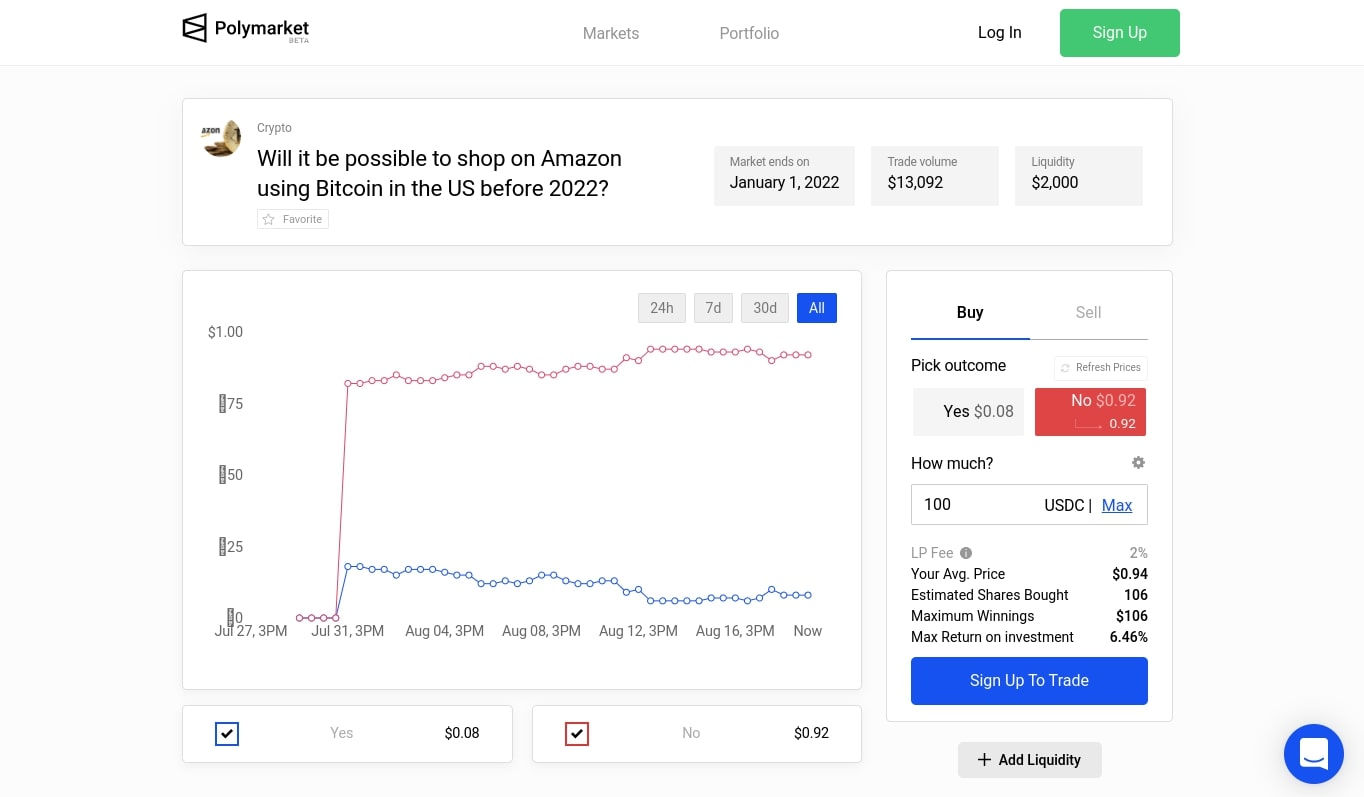This screenshot has width=1364, height=797.
Task: Click the Amazon market thumbnail image
Action: [x=221, y=138]
